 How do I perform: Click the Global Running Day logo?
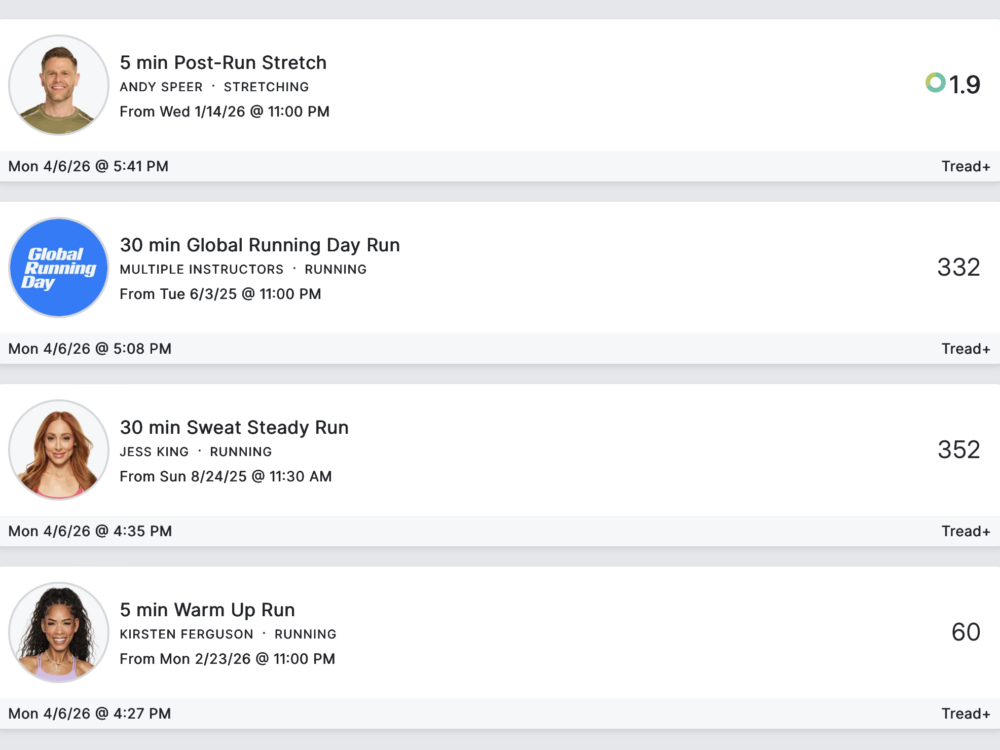(x=59, y=268)
